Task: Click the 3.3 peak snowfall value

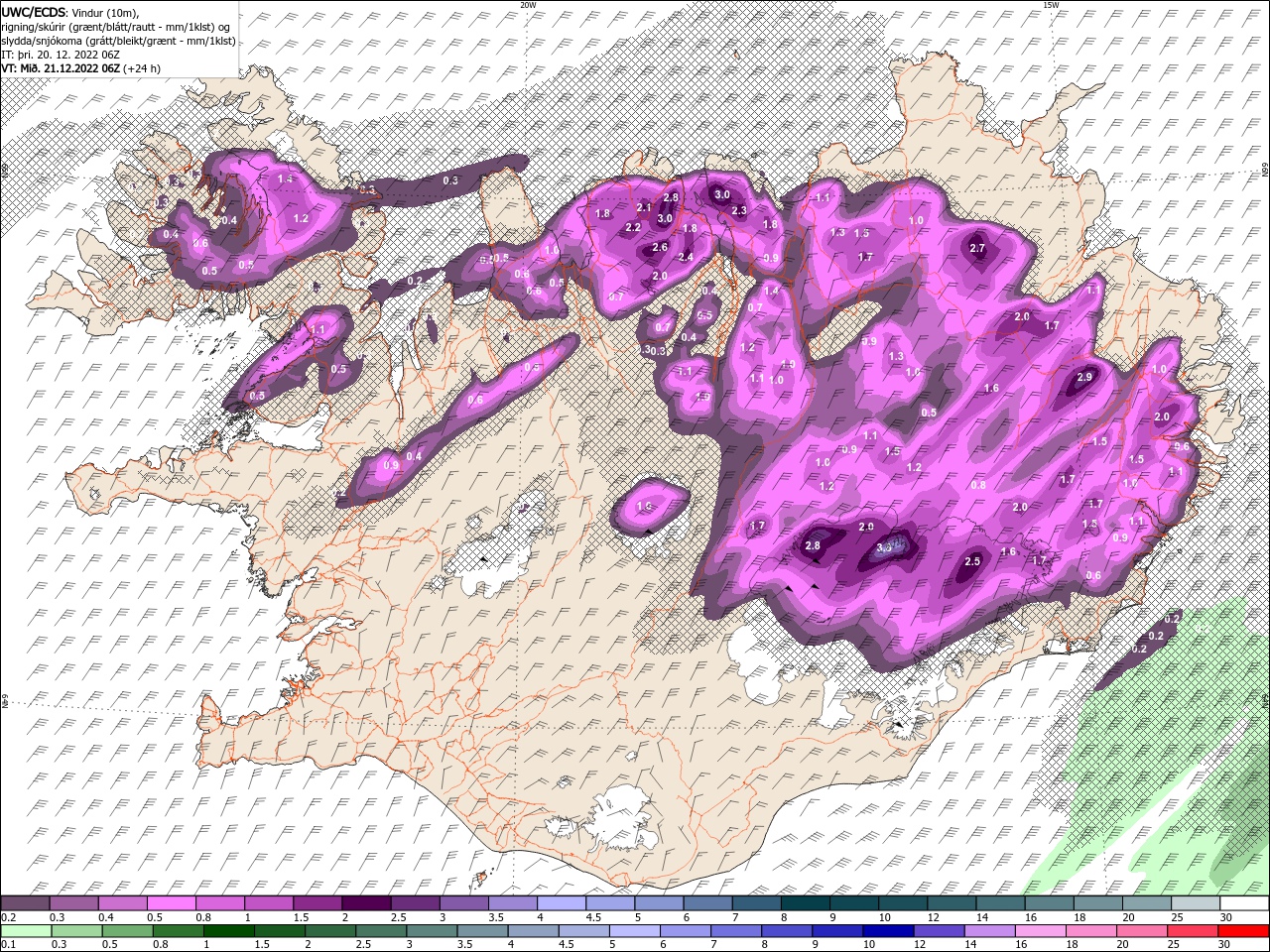Action: point(886,546)
